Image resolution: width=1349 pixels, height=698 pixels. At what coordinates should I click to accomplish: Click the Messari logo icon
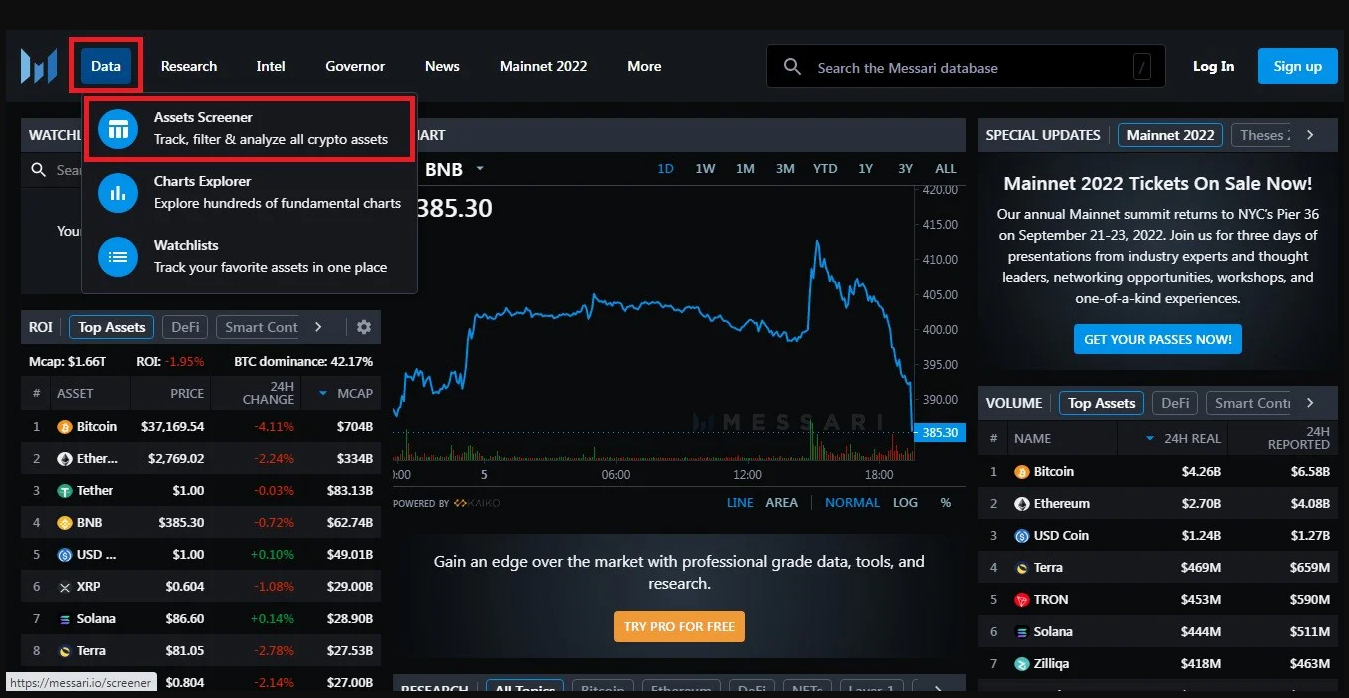(x=39, y=66)
